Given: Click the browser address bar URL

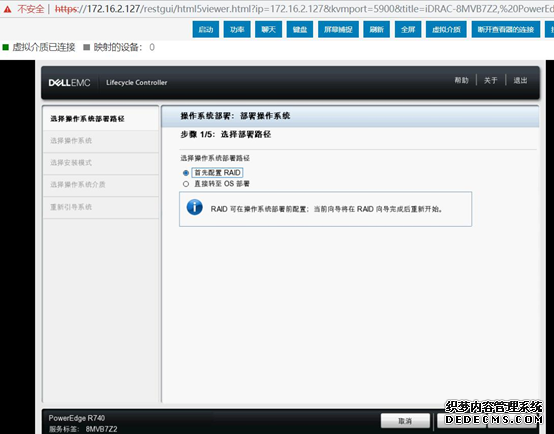Looking at the screenshot, I should click(304, 9).
